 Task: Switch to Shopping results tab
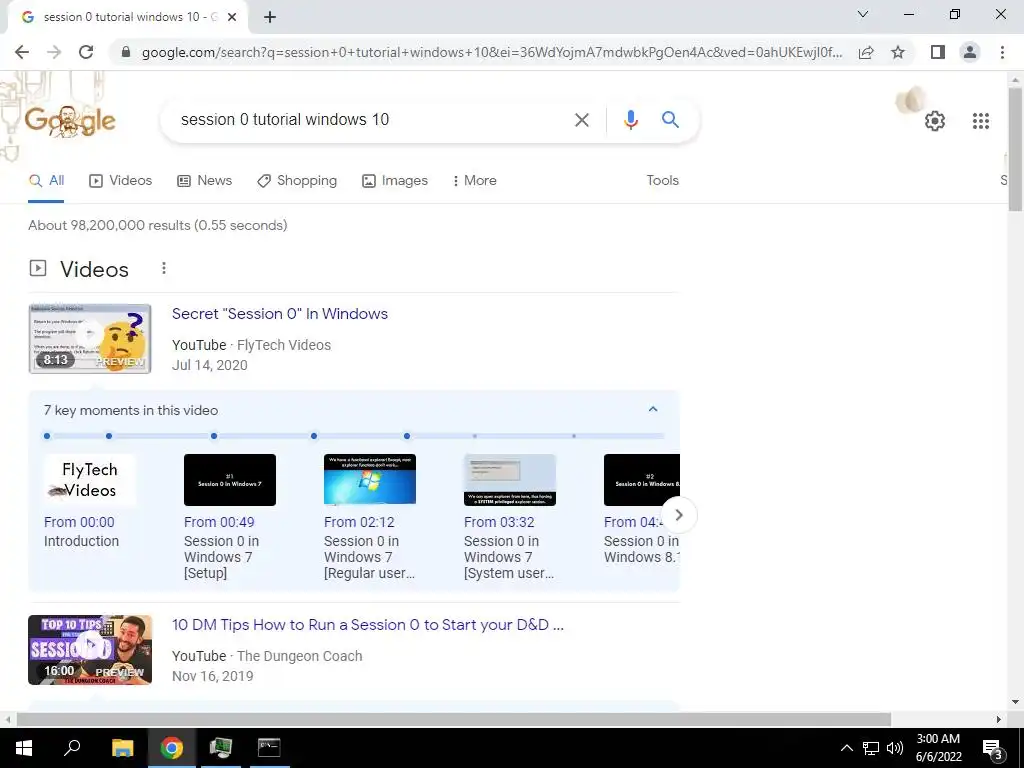pyautogui.click(x=297, y=181)
